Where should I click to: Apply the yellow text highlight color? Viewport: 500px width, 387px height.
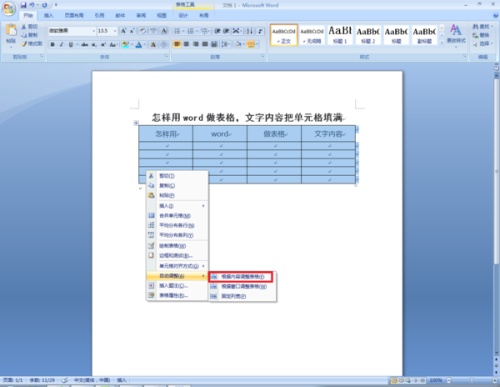click(125, 44)
